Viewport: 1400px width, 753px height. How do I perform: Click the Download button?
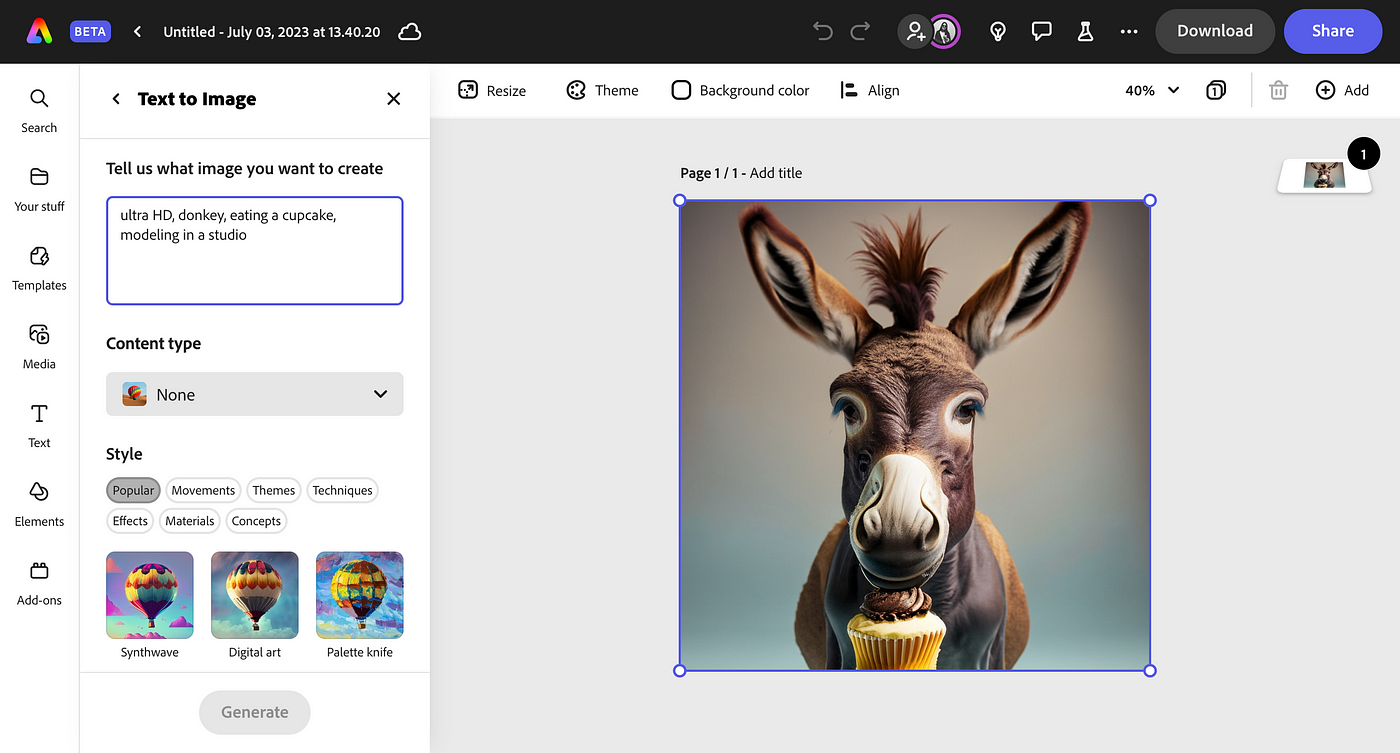pos(1215,31)
